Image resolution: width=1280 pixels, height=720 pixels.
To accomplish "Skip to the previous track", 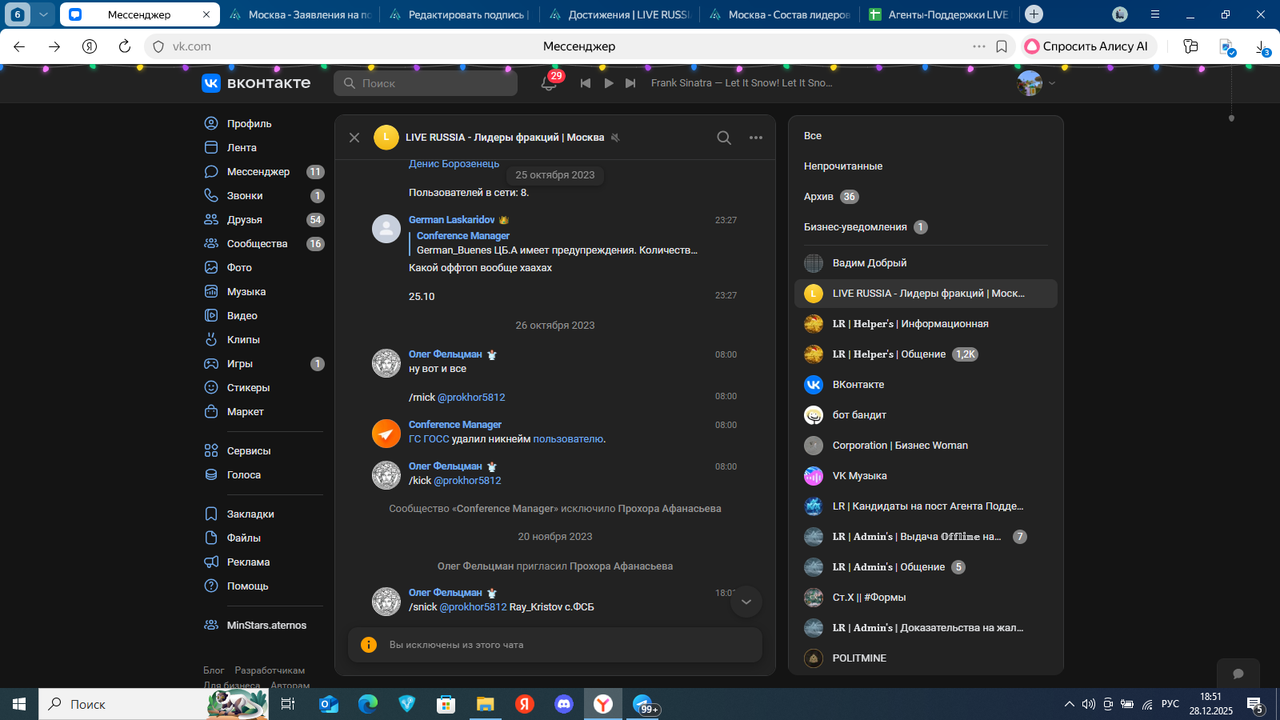I will tap(586, 83).
